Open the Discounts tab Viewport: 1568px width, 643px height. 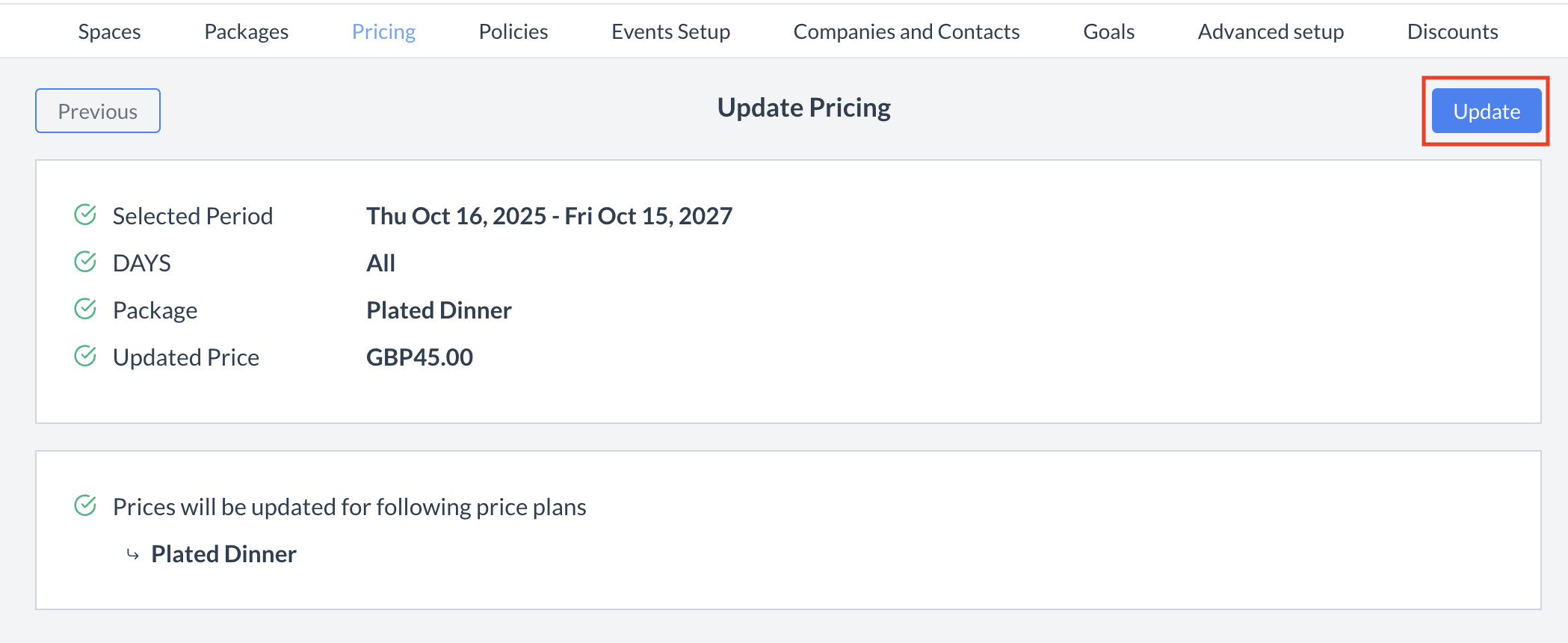pyautogui.click(x=1452, y=31)
